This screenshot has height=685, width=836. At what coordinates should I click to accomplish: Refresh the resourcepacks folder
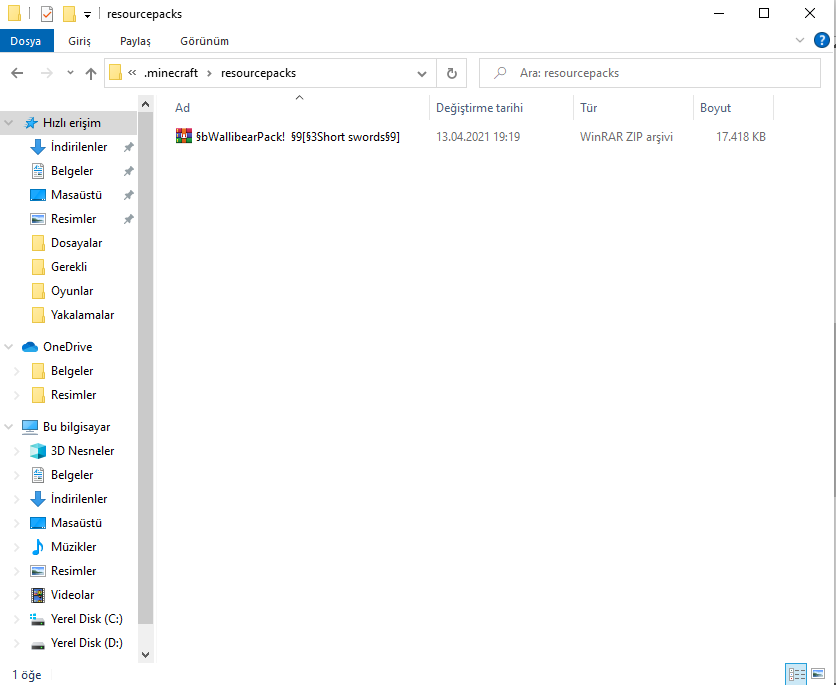click(452, 74)
